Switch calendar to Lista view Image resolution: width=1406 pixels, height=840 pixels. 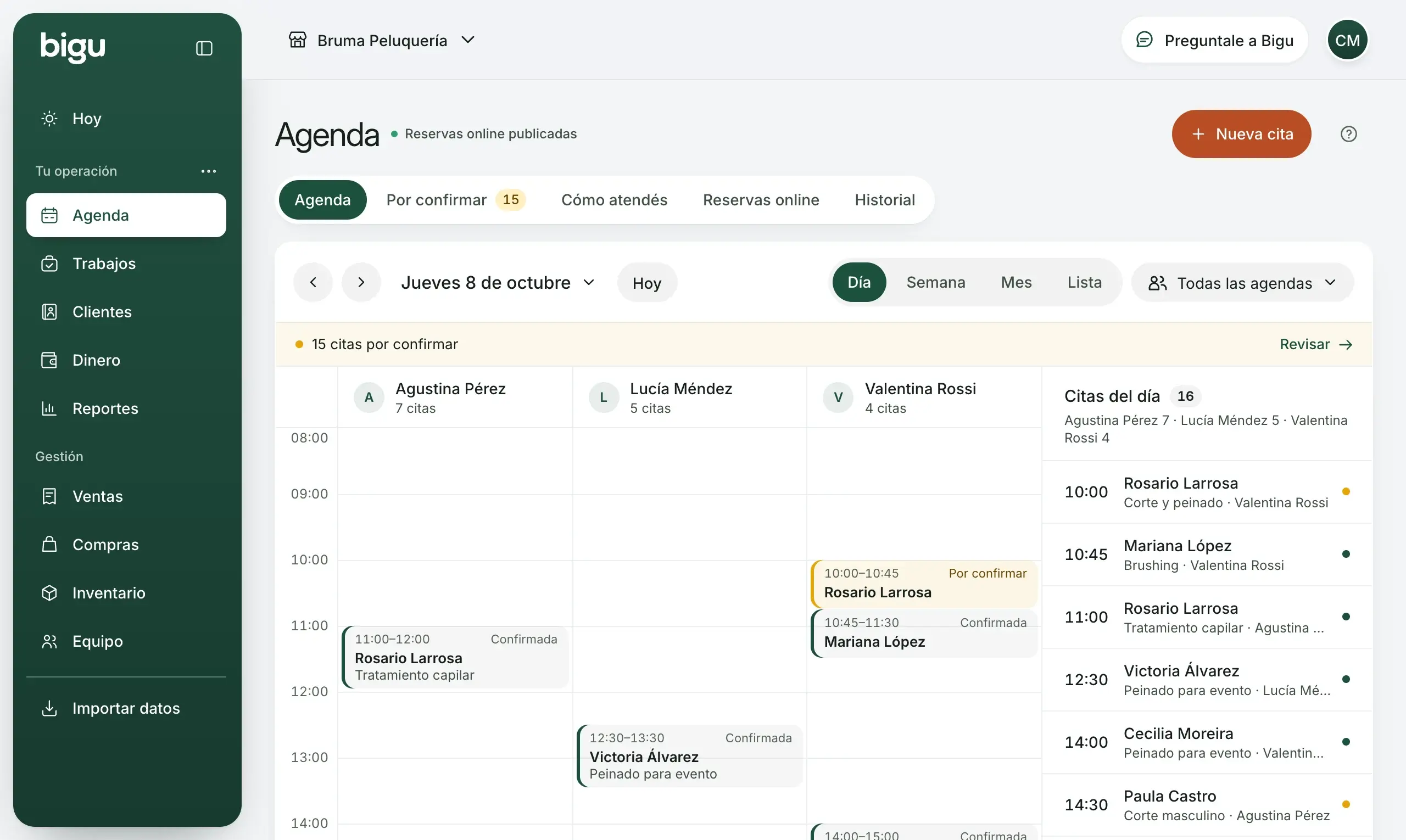click(1084, 282)
